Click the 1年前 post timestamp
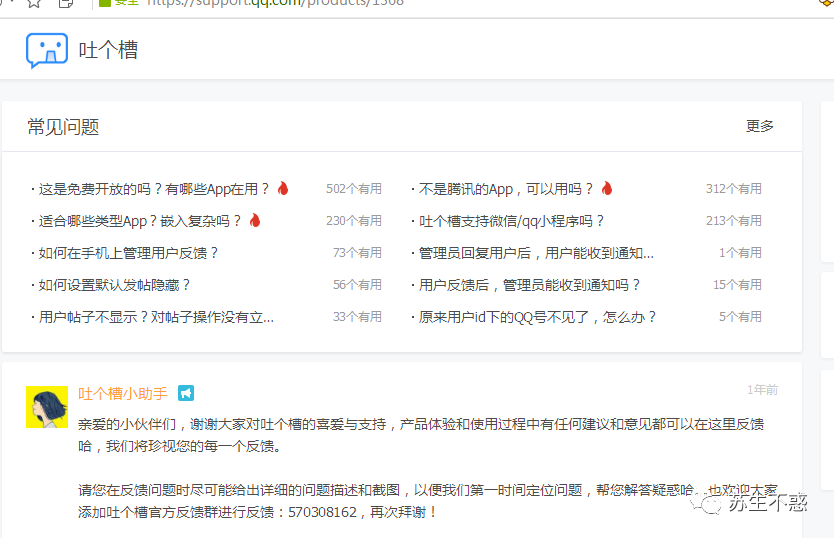 point(762,390)
